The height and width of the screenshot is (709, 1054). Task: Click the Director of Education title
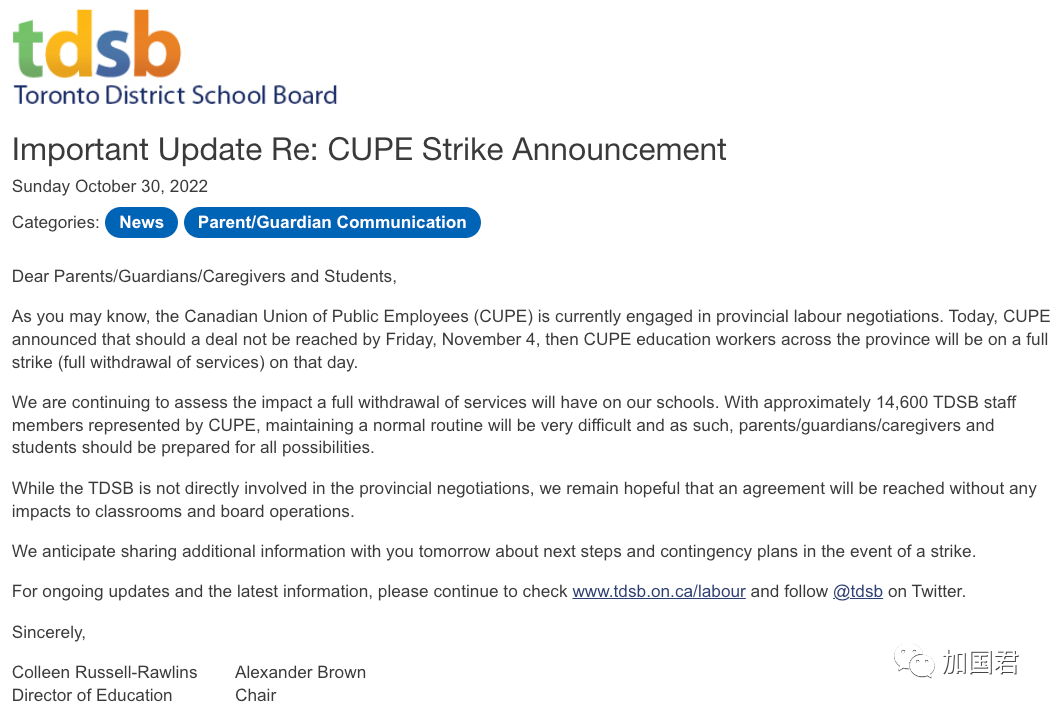92,695
